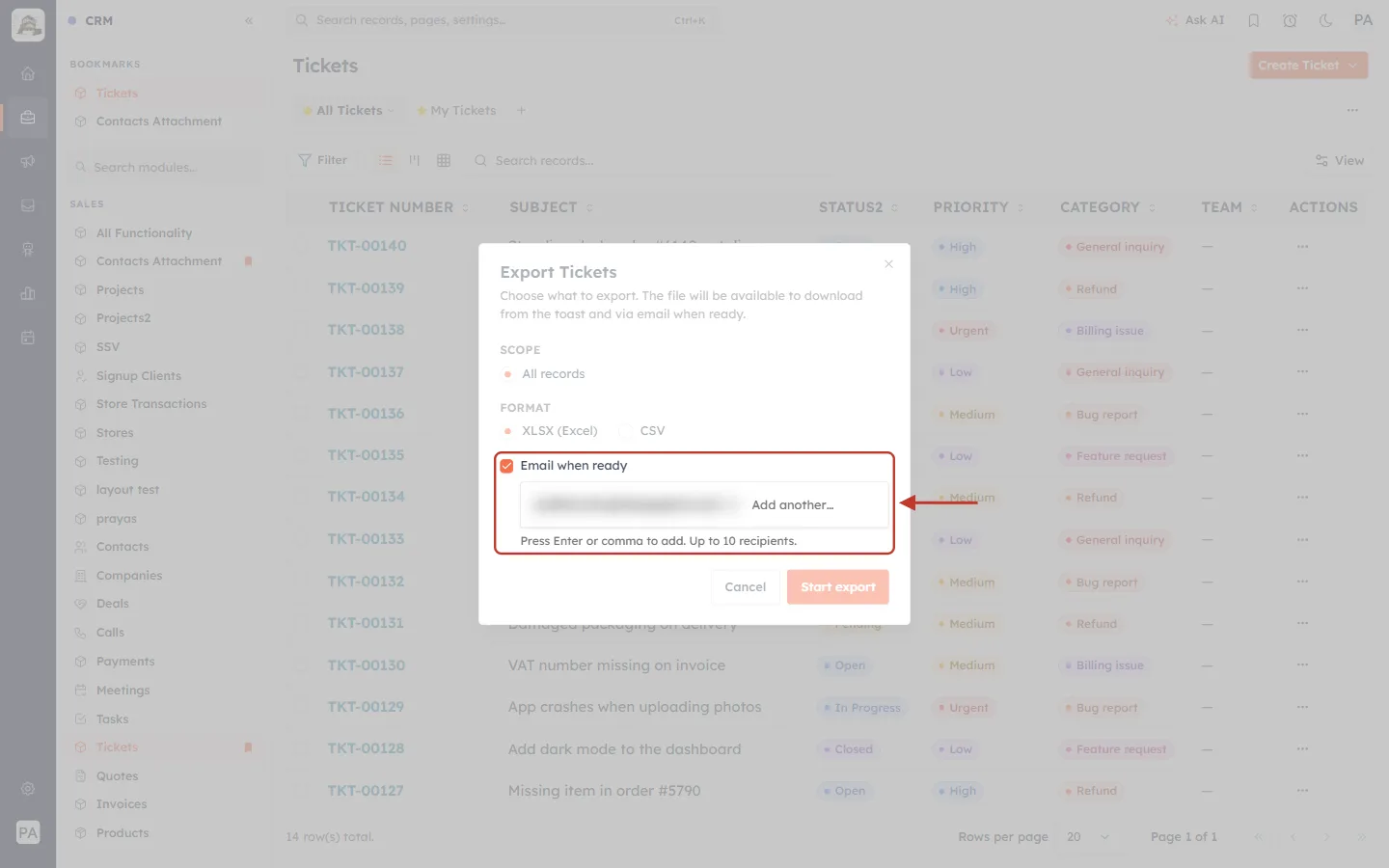Image resolution: width=1389 pixels, height=868 pixels.
Task: Click PA avatar at sidebar bottom
Action: [28, 832]
